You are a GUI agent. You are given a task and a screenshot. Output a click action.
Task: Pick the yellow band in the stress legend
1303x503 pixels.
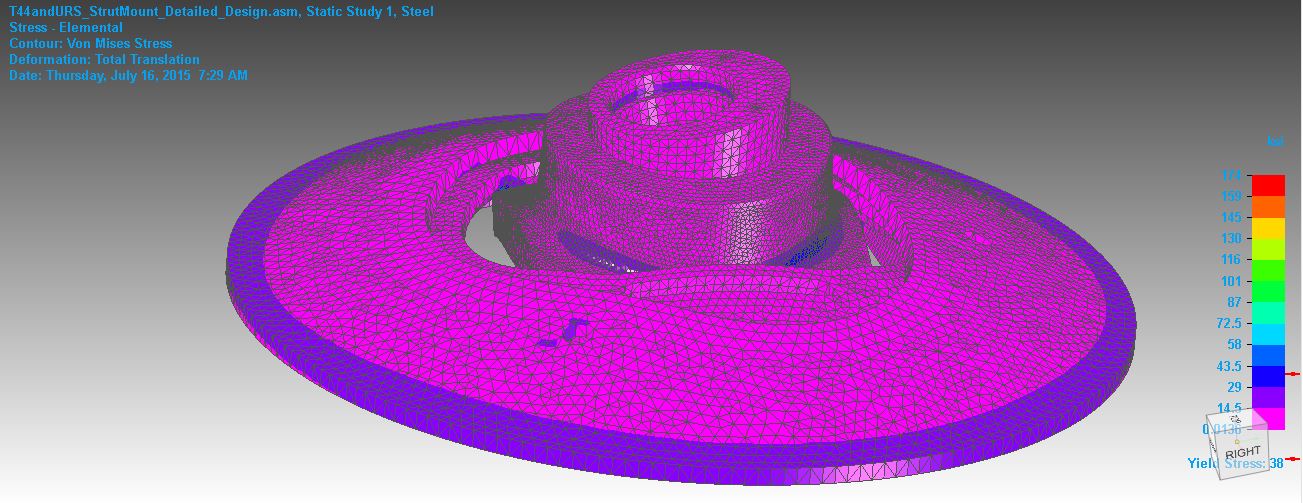[1268, 227]
